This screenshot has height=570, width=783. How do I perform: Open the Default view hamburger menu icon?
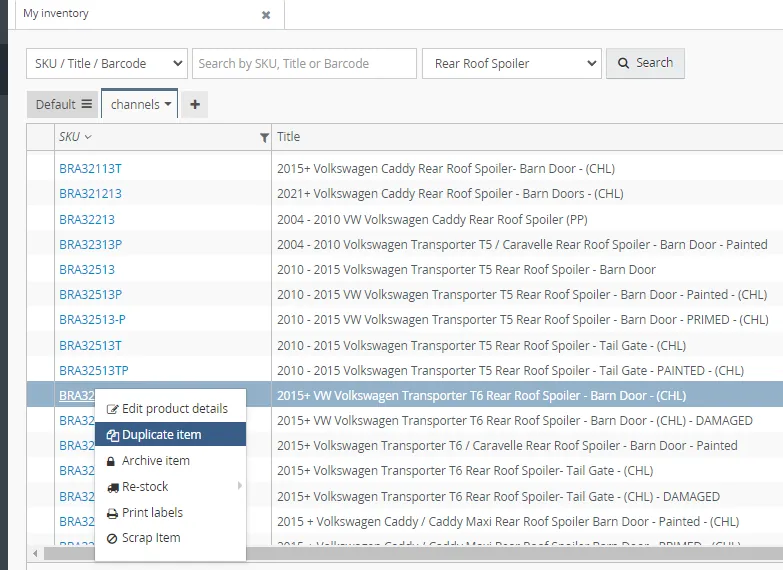click(87, 104)
